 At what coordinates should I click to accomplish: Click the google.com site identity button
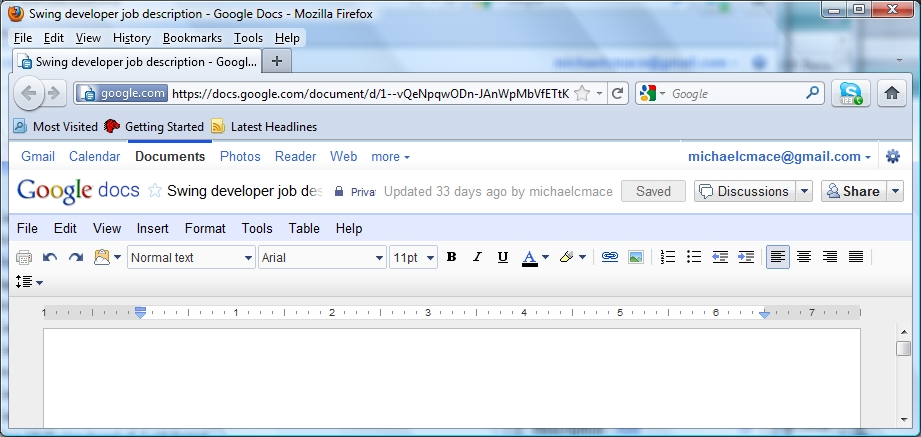tap(123, 93)
